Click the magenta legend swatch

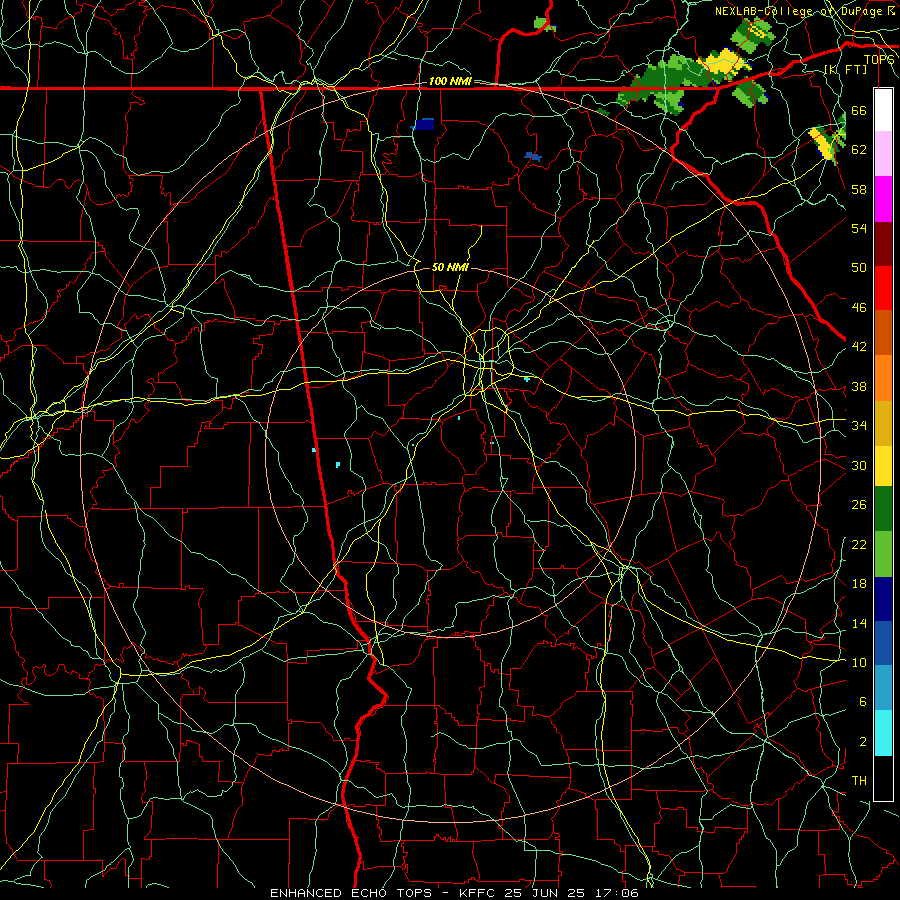point(883,199)
